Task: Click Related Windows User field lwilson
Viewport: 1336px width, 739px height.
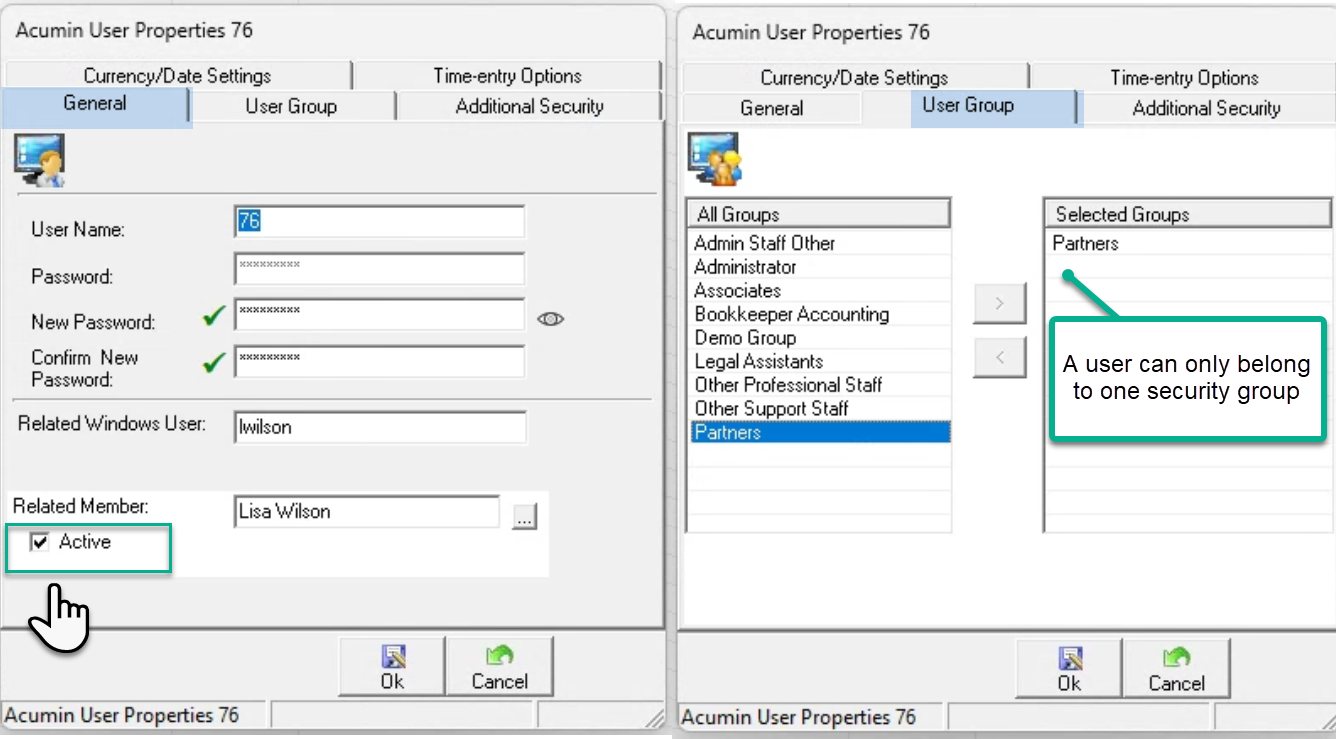Action: click(x=380, y=427)
